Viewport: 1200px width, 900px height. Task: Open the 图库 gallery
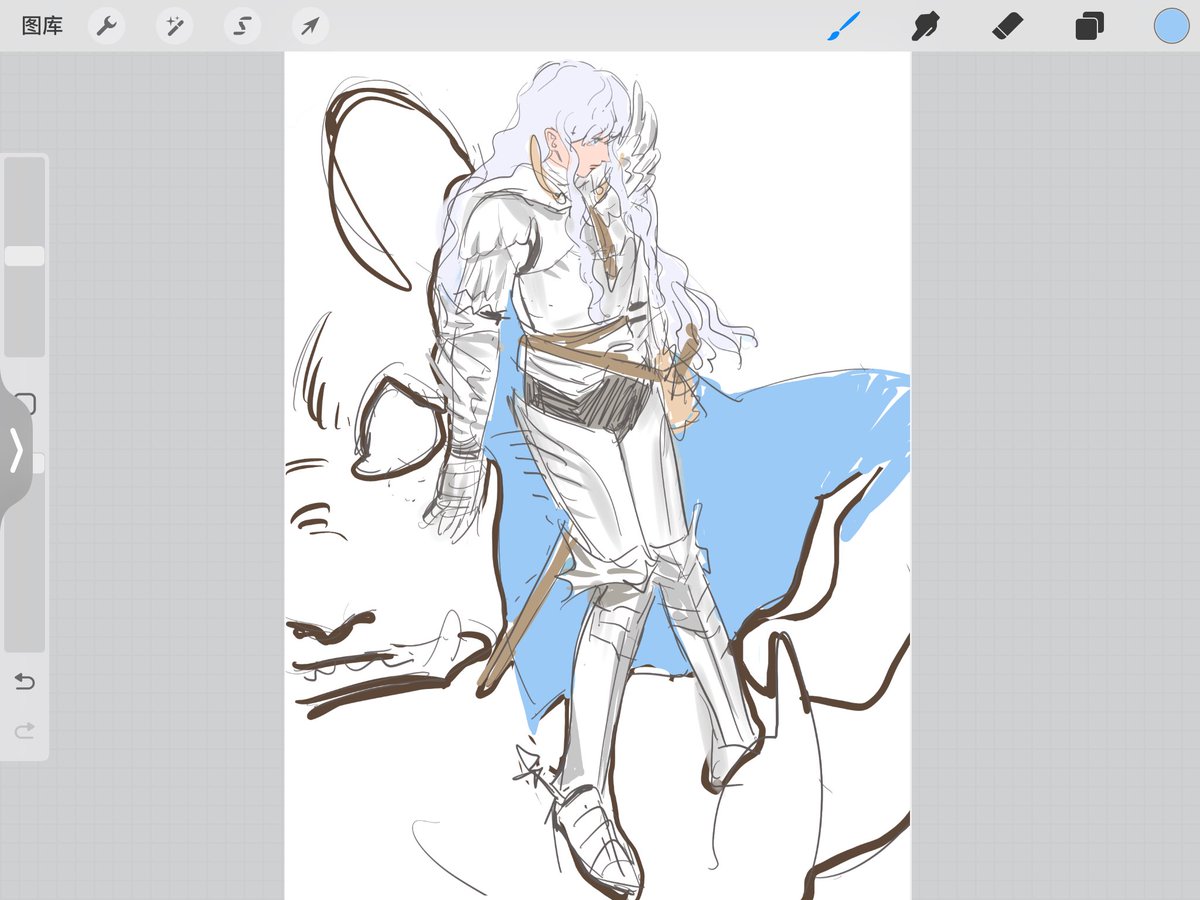(x=42, y=26)
